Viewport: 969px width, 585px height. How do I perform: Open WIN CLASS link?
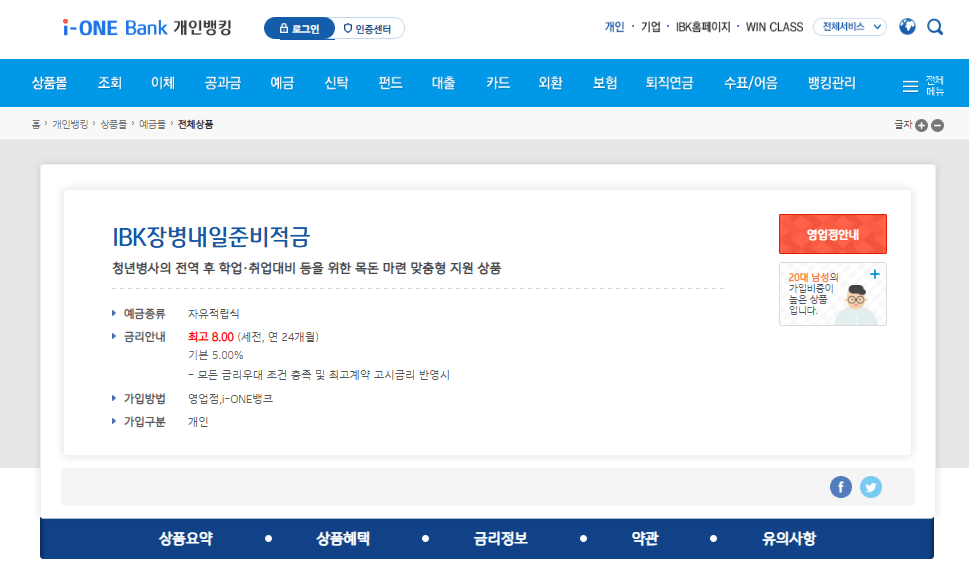click(x=774, y=27)
